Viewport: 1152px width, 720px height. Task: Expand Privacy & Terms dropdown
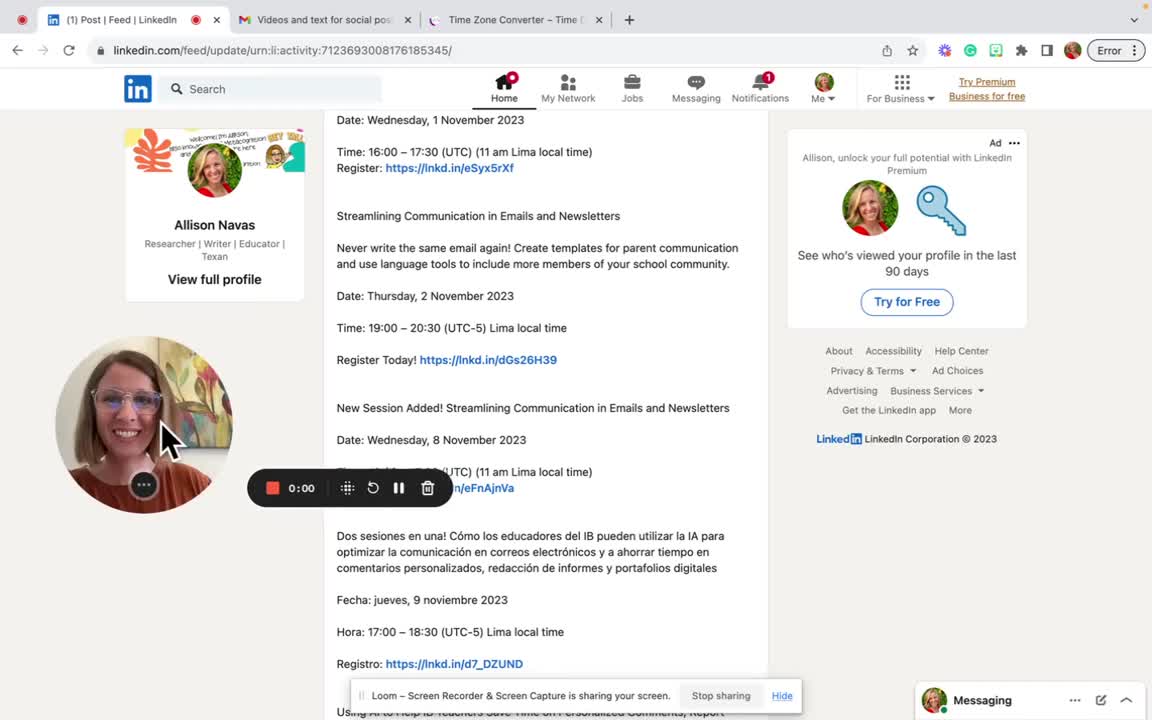874,371
